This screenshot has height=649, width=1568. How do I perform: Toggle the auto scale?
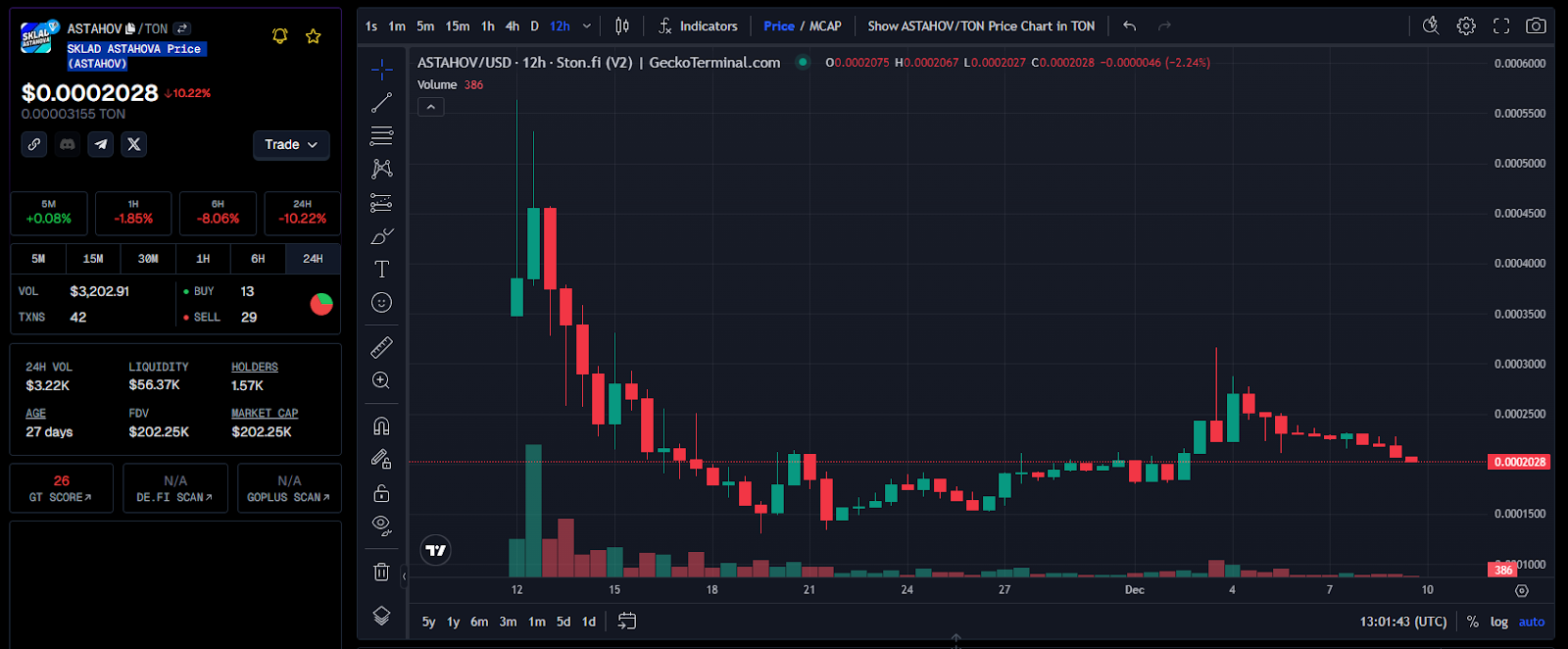[x=1532, y=622]
